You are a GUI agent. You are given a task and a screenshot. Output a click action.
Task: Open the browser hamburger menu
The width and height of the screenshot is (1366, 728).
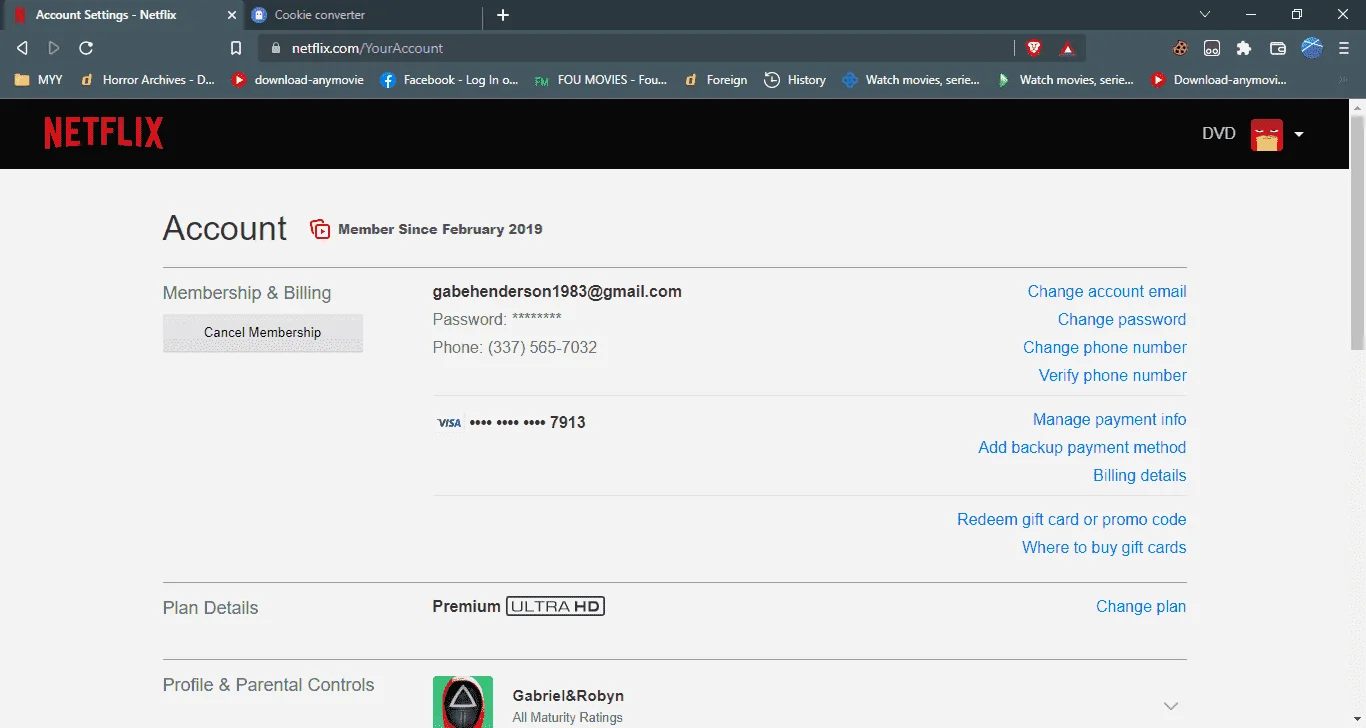tap(1344, 48)
